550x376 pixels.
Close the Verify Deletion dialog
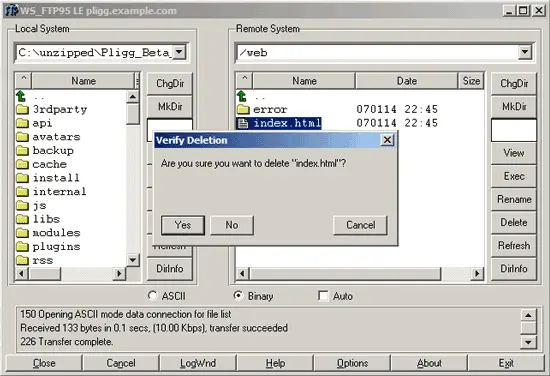click(387, 140)
